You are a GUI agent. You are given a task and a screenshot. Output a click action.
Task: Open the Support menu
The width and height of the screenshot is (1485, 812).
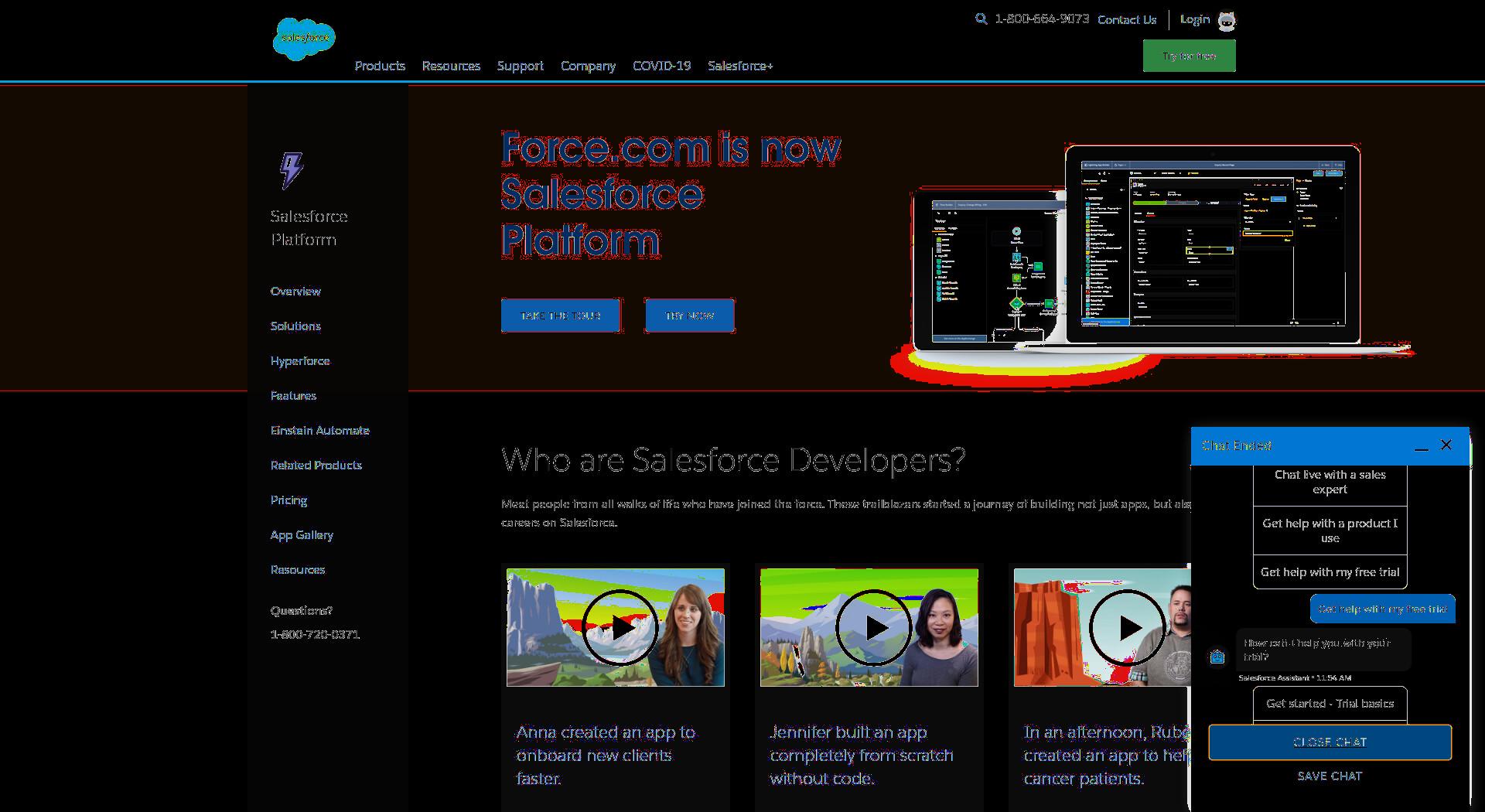coord(520,66)
